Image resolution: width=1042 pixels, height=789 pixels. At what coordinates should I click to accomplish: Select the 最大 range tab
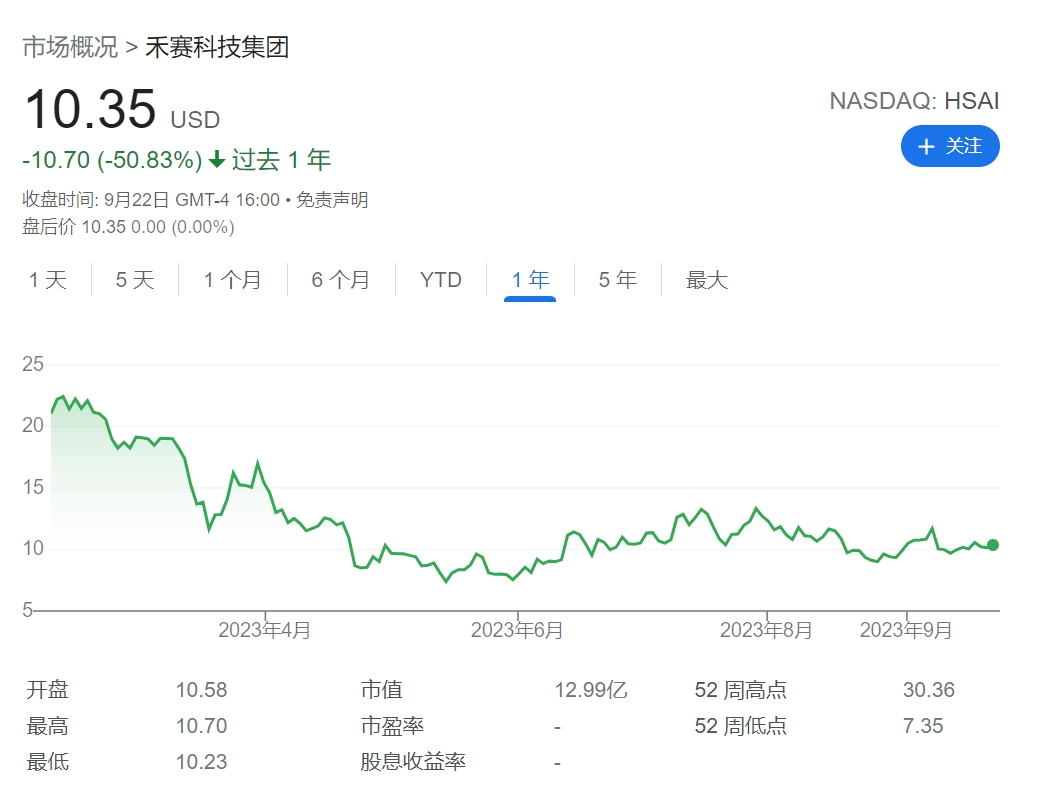707,280
